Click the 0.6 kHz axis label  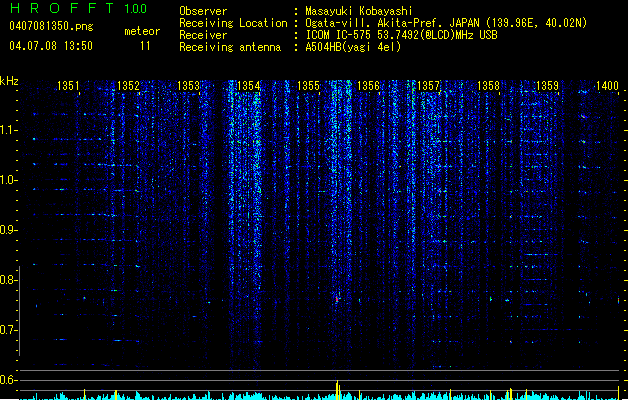coord(8,380)
